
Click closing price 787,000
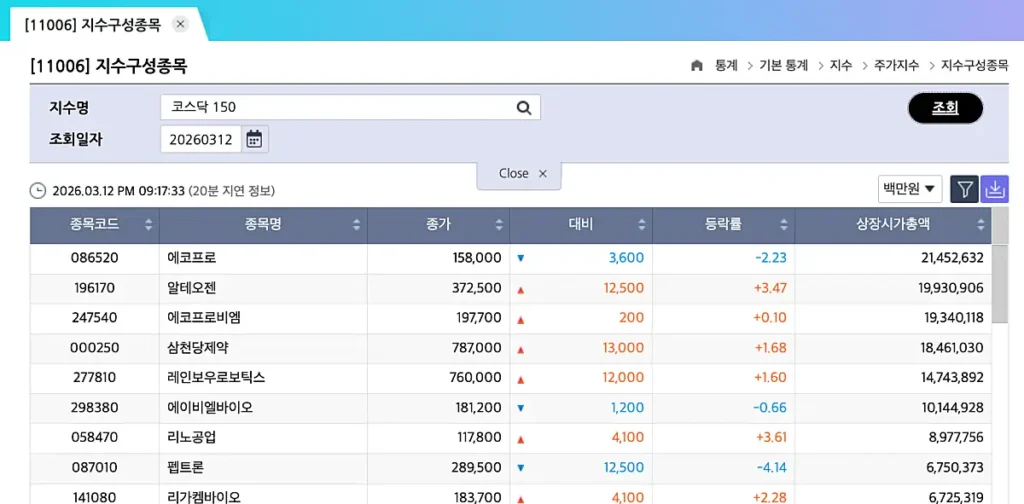click(x=477, y=348)
